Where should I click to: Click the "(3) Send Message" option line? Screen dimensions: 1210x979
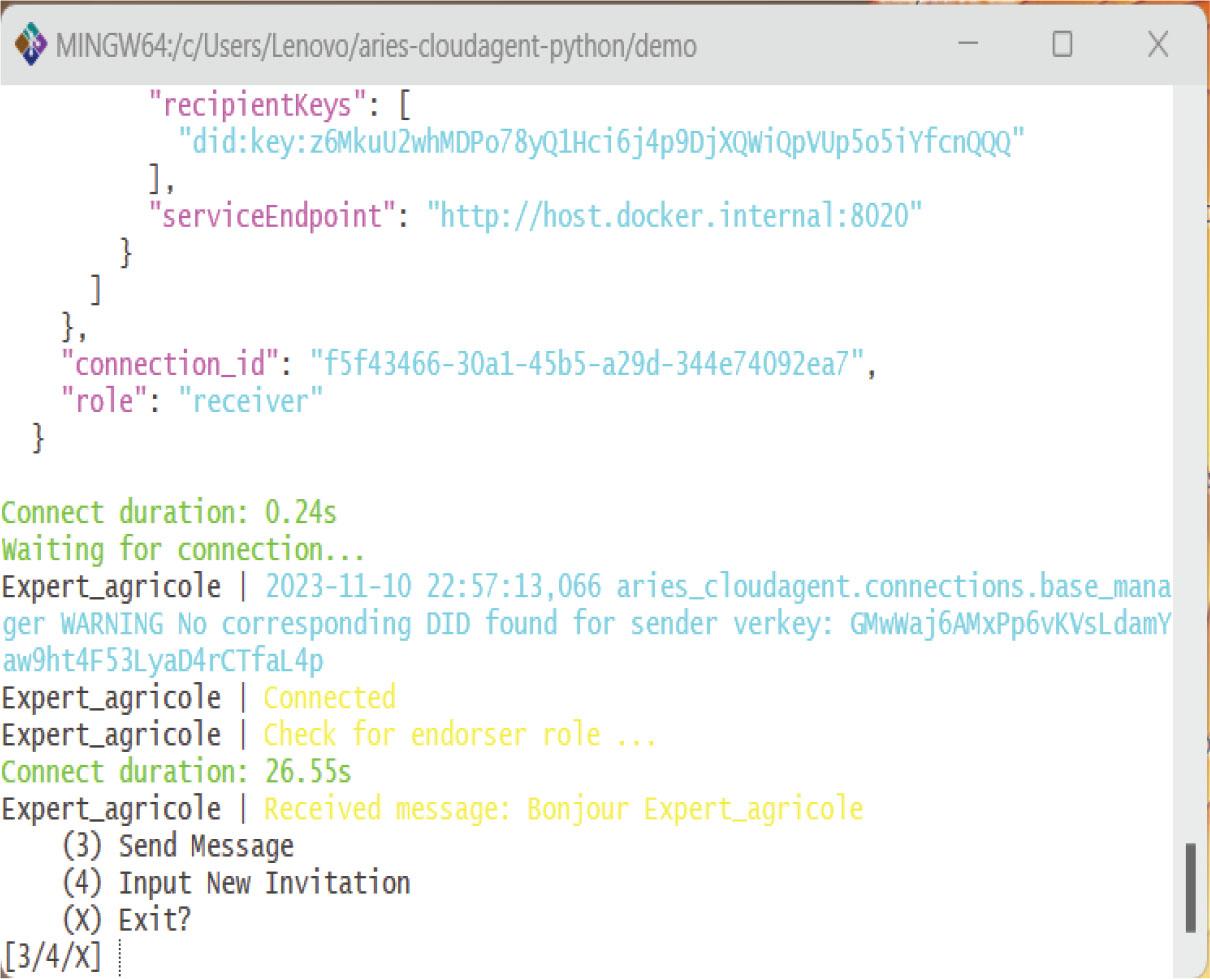pyautogui.click(x=177, y=846)
